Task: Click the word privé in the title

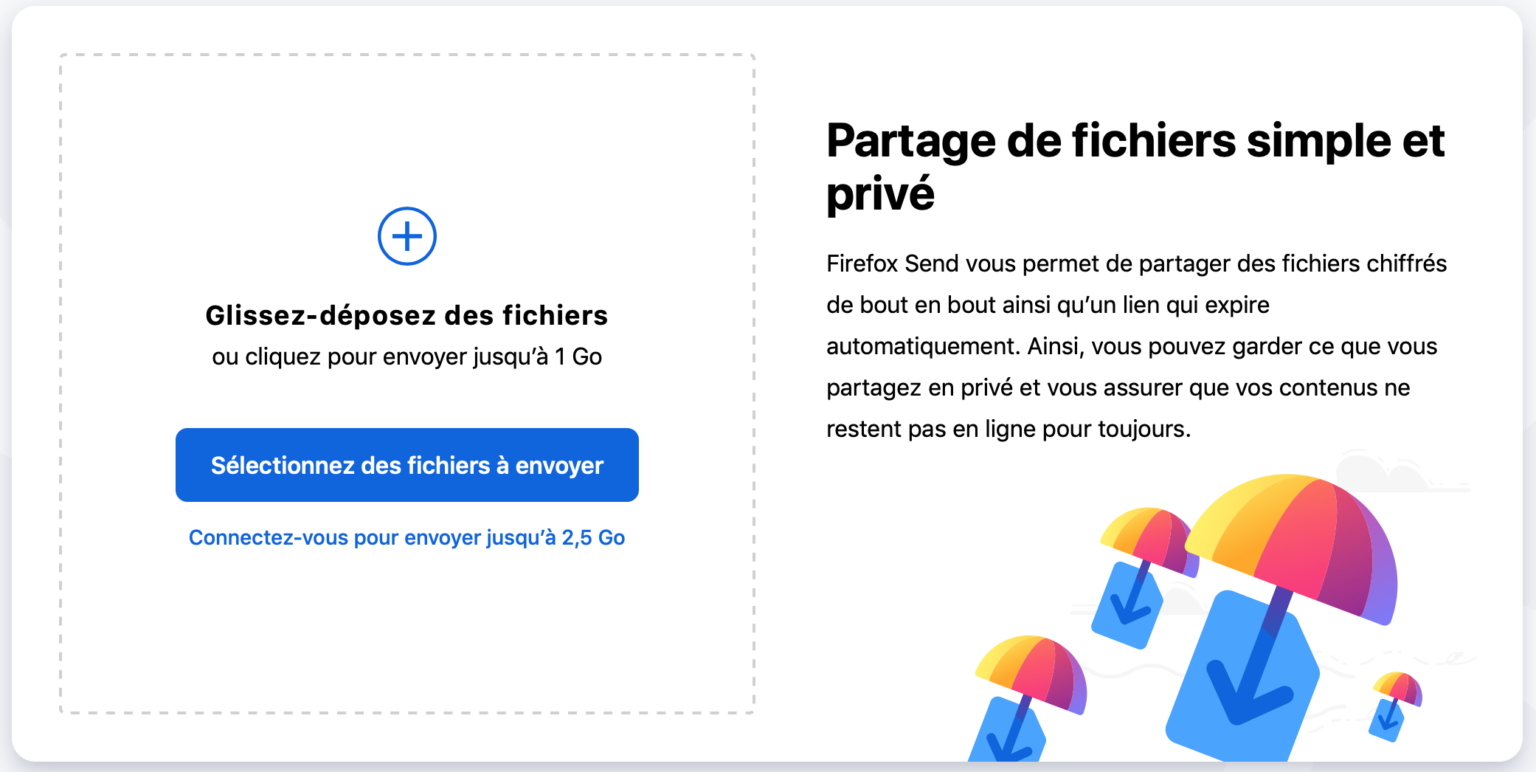Action: 880,194
